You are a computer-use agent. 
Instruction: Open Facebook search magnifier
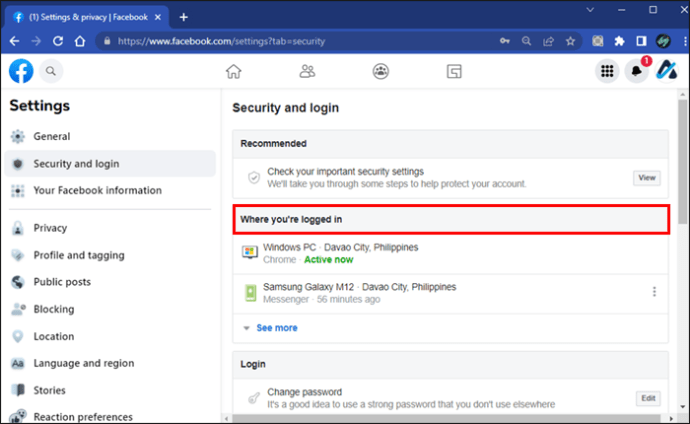pyautogui.click(x=50, y=71)
